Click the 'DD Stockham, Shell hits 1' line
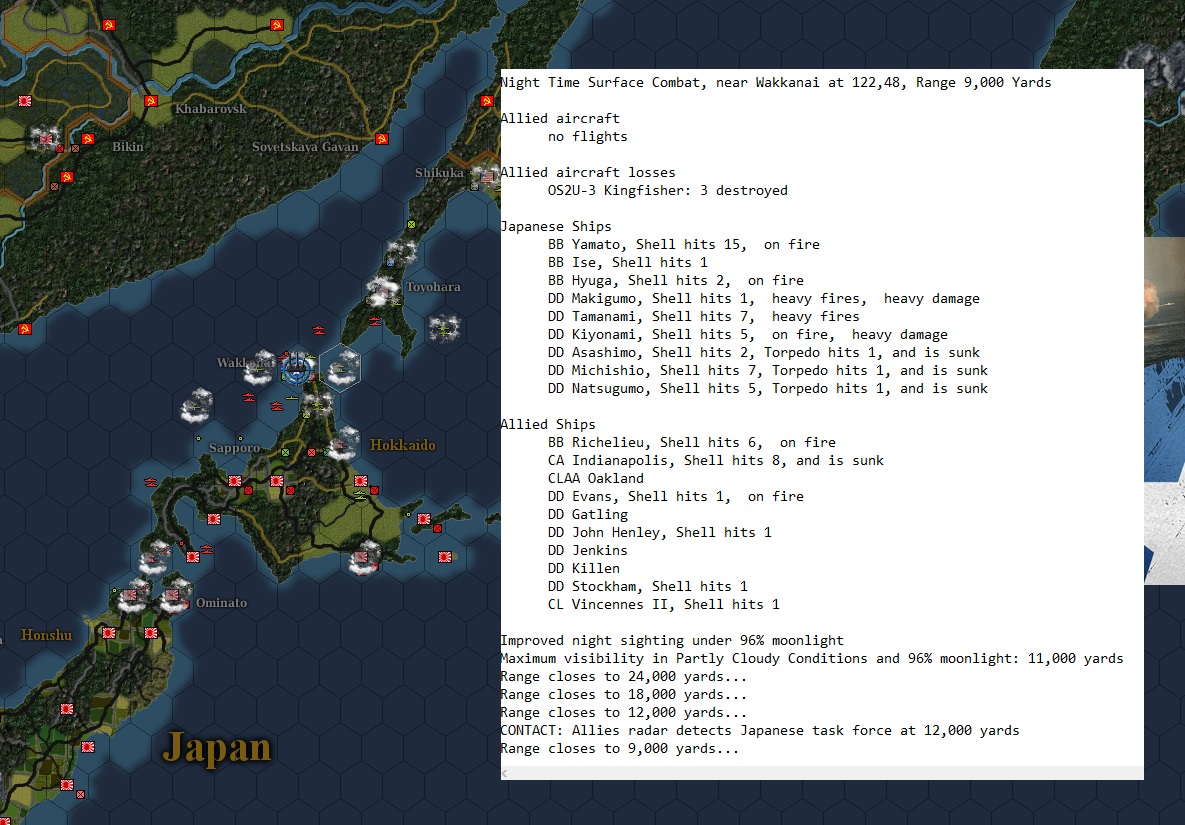 [x=647, y=587]
